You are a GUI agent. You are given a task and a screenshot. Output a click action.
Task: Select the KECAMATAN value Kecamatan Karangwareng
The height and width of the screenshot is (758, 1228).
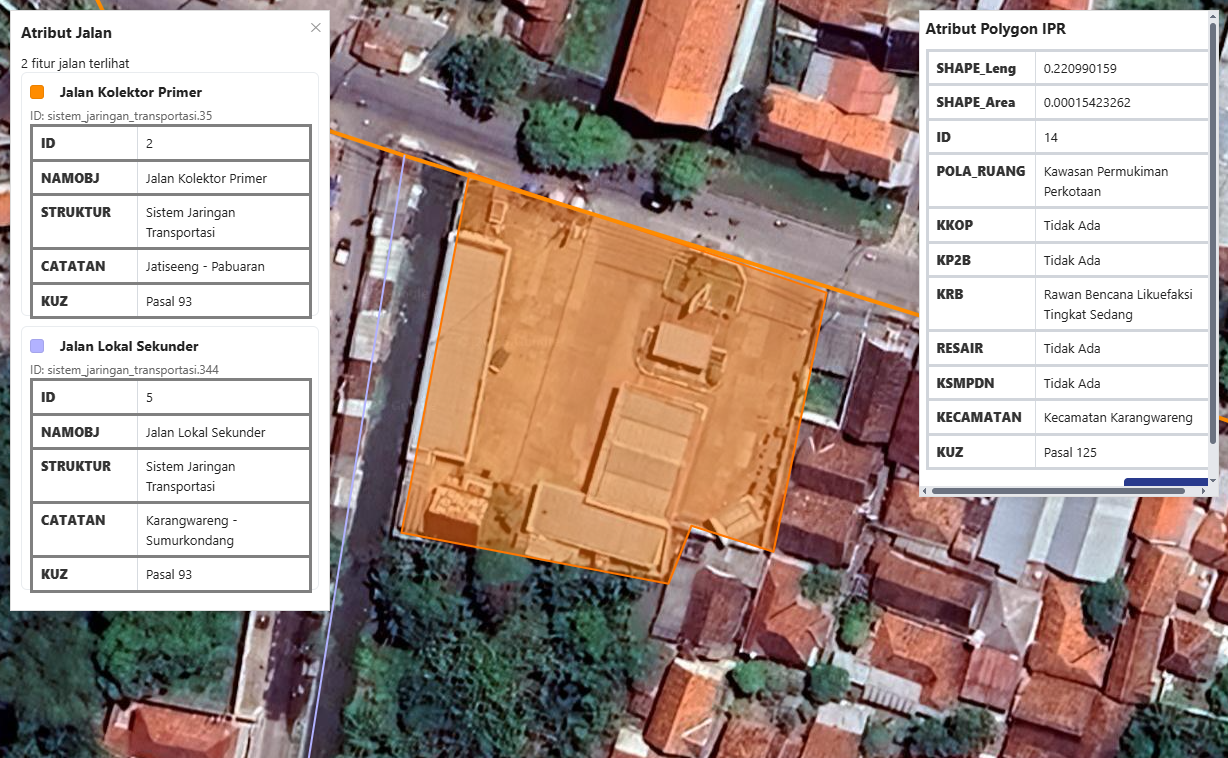1119,417
